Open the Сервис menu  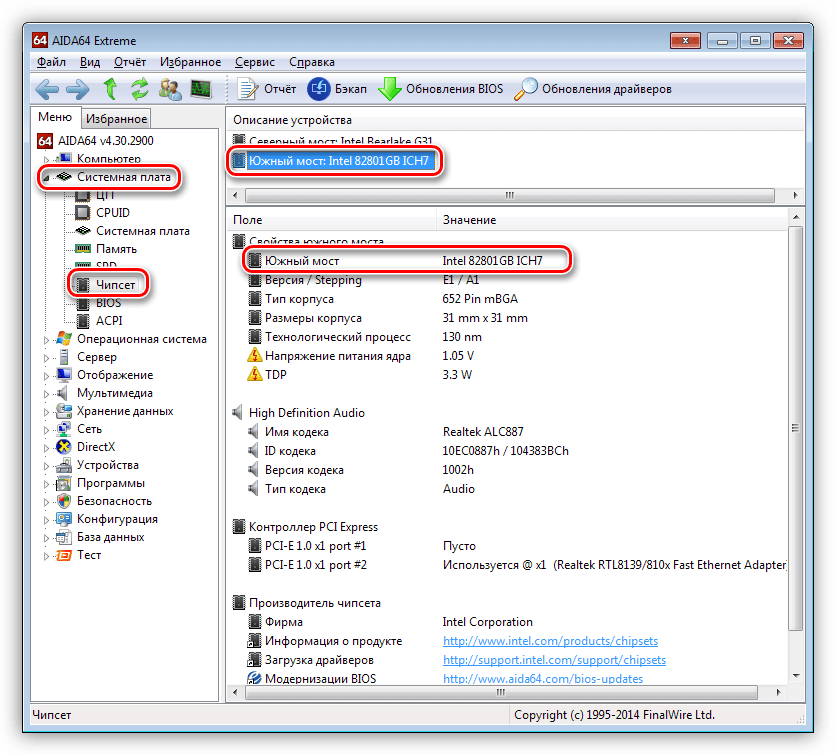(x=254, y=62)
